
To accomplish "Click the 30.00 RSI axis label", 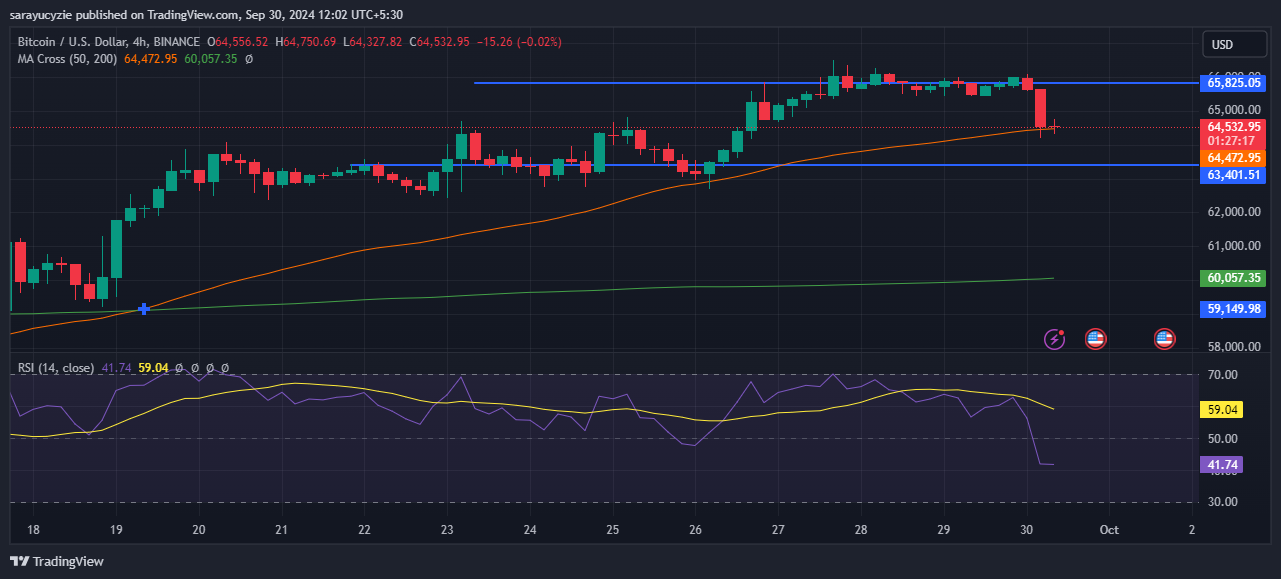I will (x=1224, y=502).
